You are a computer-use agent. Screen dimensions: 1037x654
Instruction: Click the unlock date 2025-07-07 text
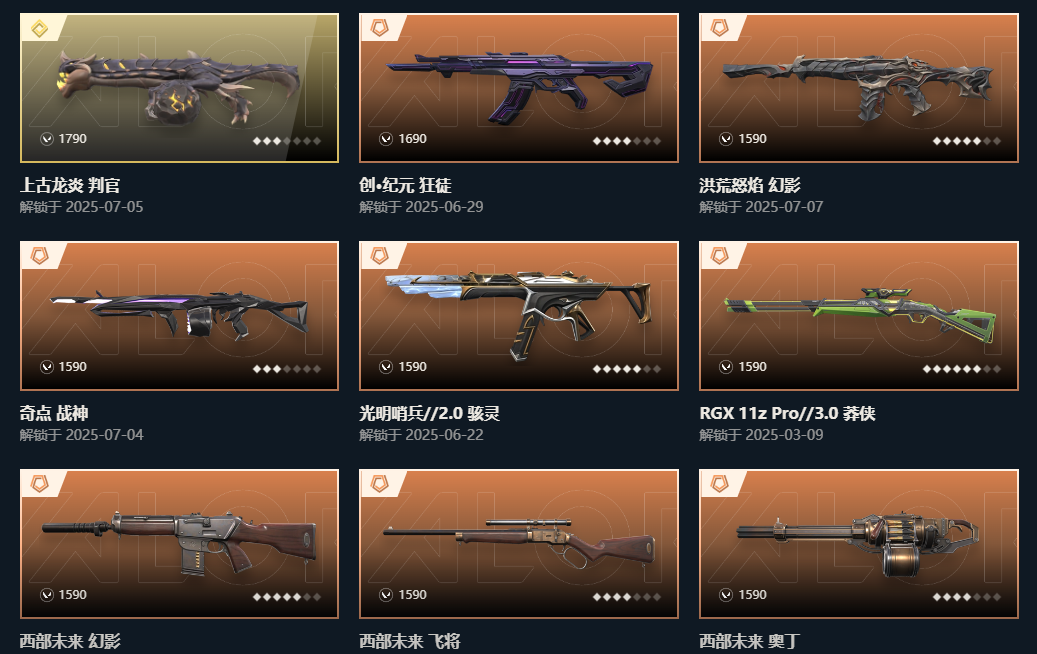click(784, 207)
